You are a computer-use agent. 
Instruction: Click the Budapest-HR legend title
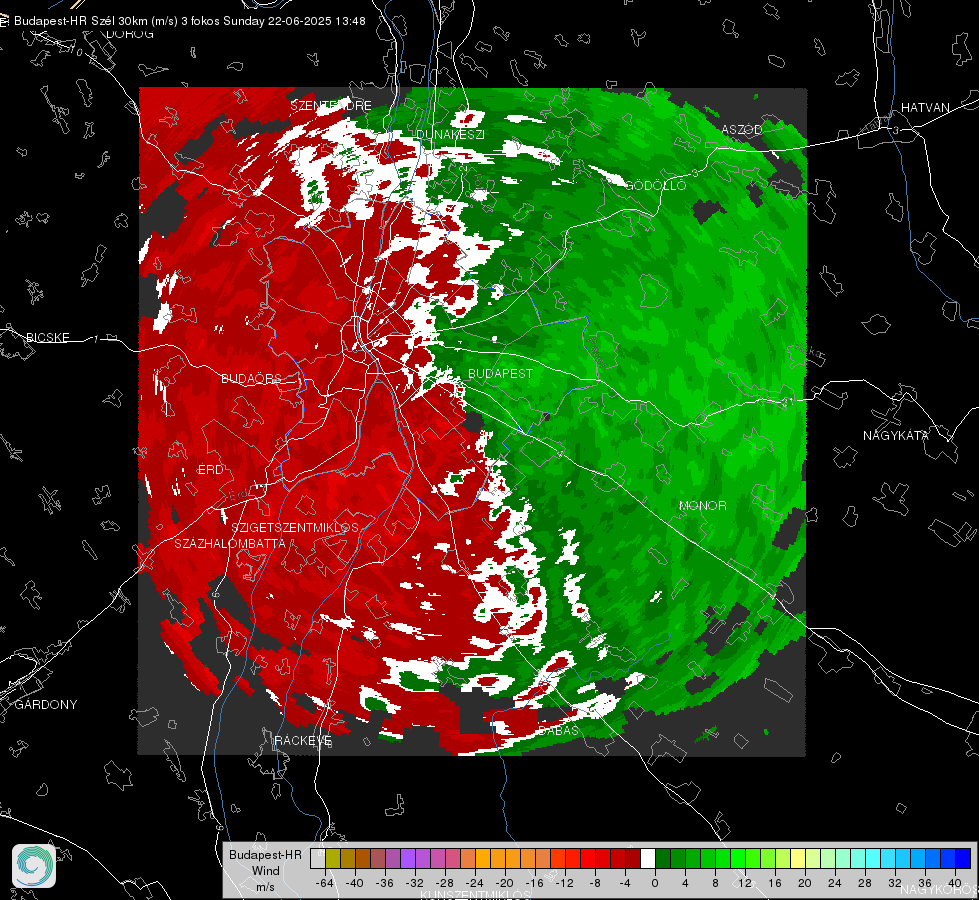pos(265,854)
